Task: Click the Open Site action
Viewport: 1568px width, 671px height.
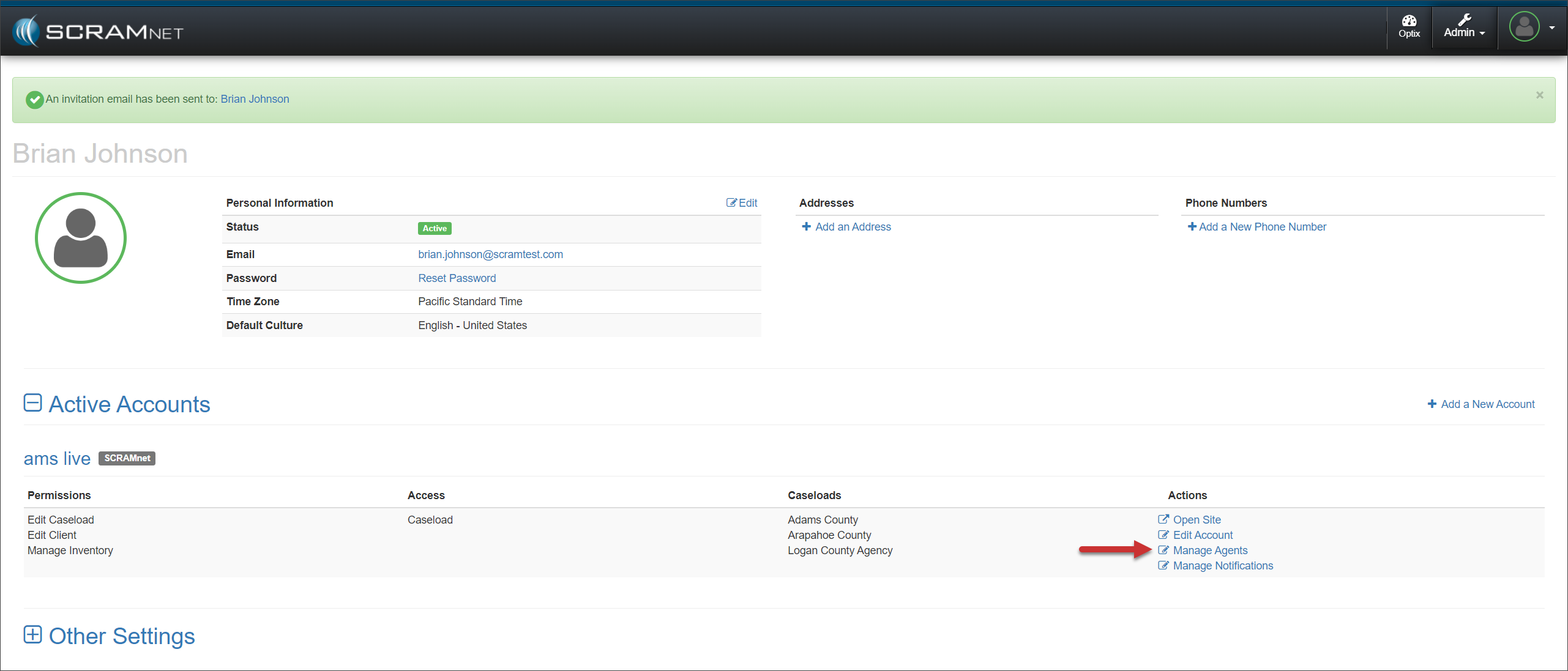Action: 1197,520
